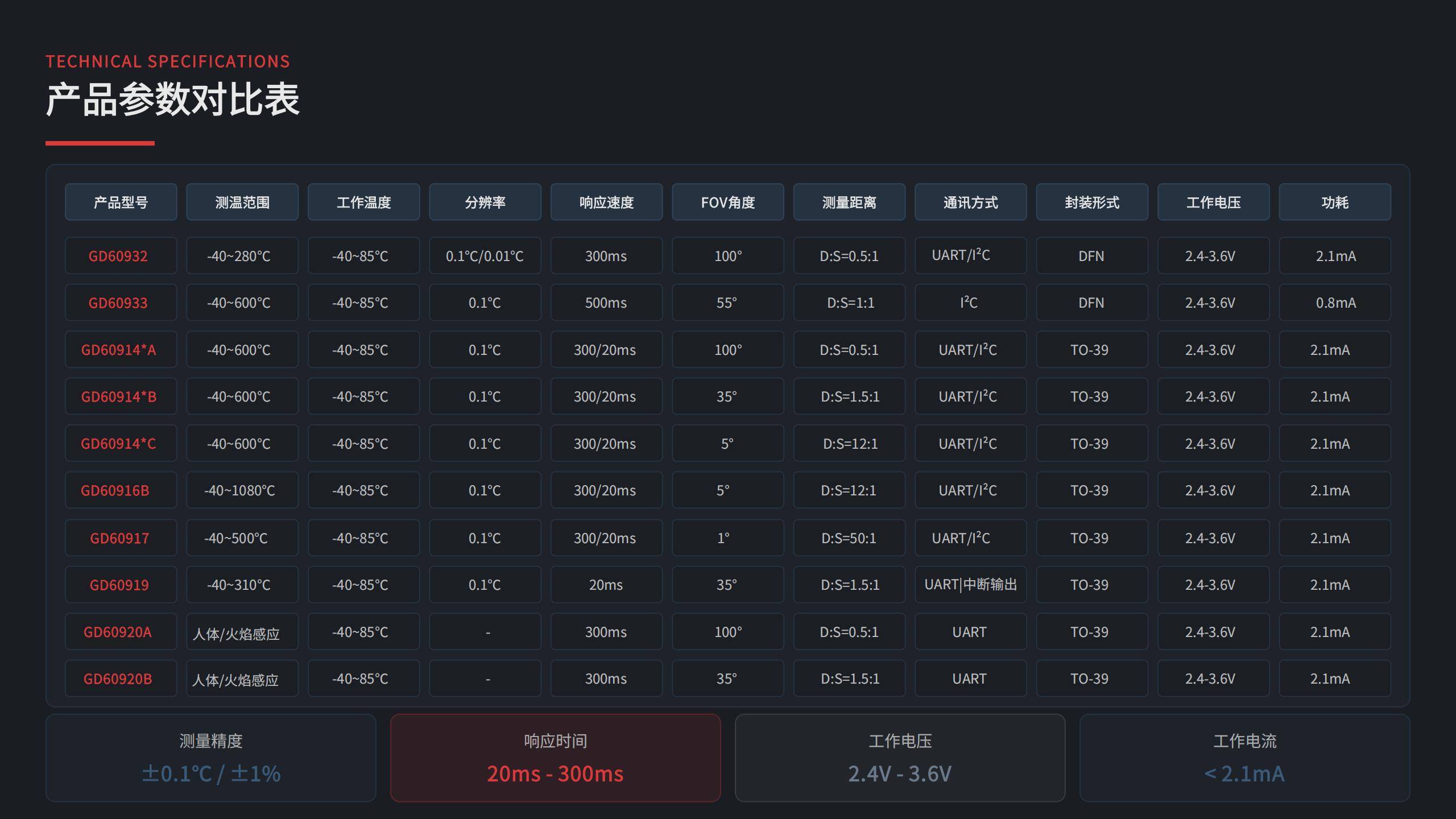Click the TECHNICAL SPECIFICATIONS heading
Screen dimensions: 1456x819
(x=168, y=61)
